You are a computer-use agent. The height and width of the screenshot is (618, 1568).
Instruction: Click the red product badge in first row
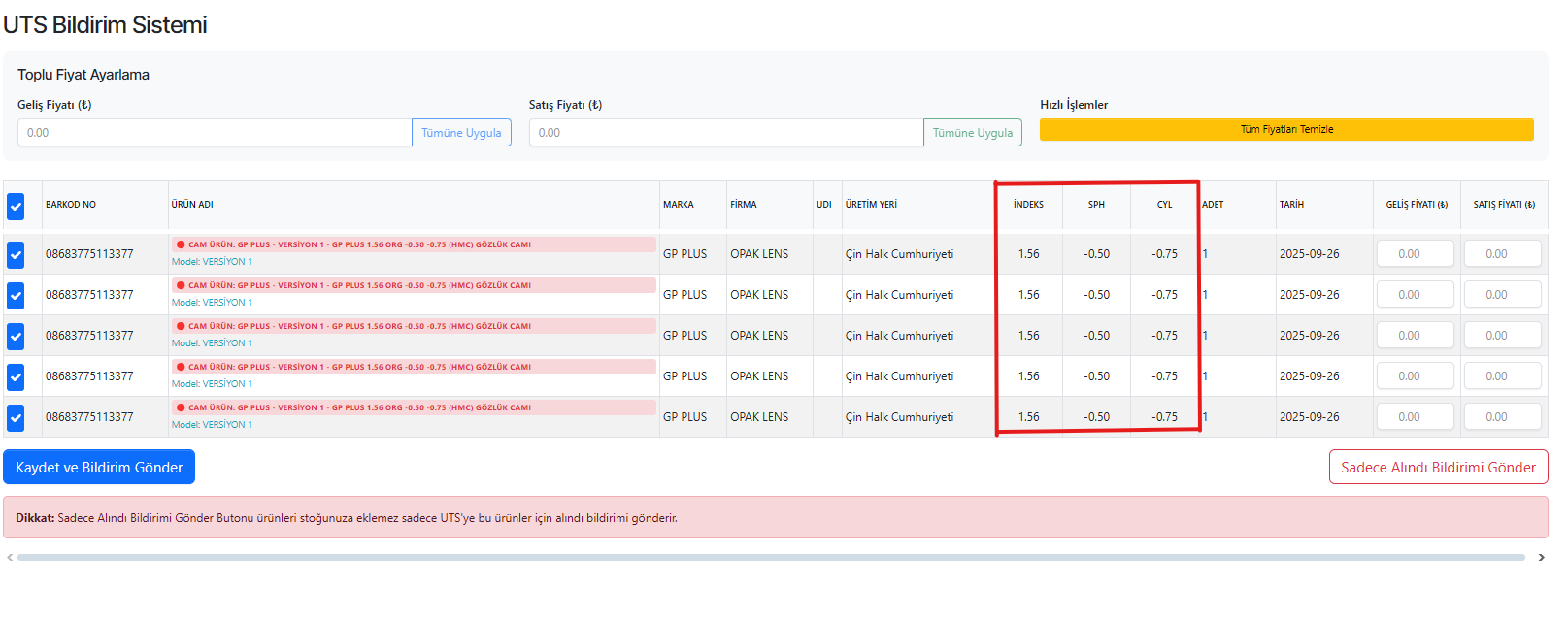(x=414, y=244)
